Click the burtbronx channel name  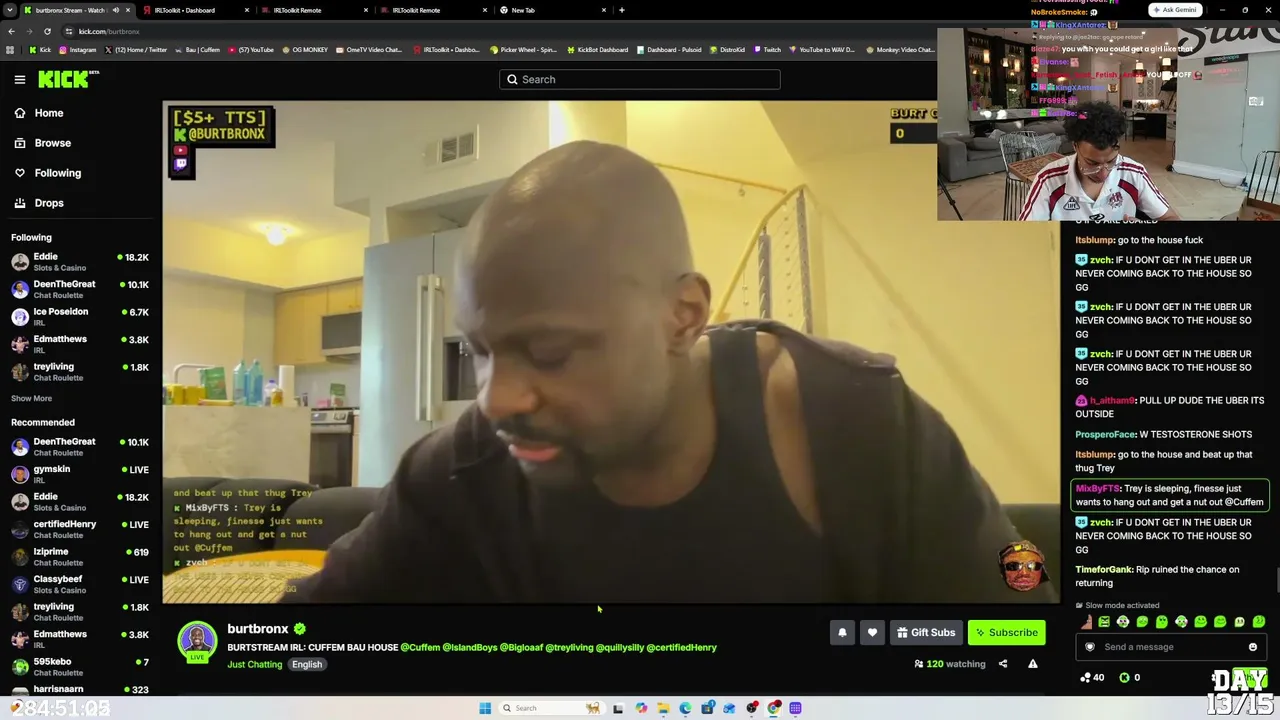click(258, 628)
